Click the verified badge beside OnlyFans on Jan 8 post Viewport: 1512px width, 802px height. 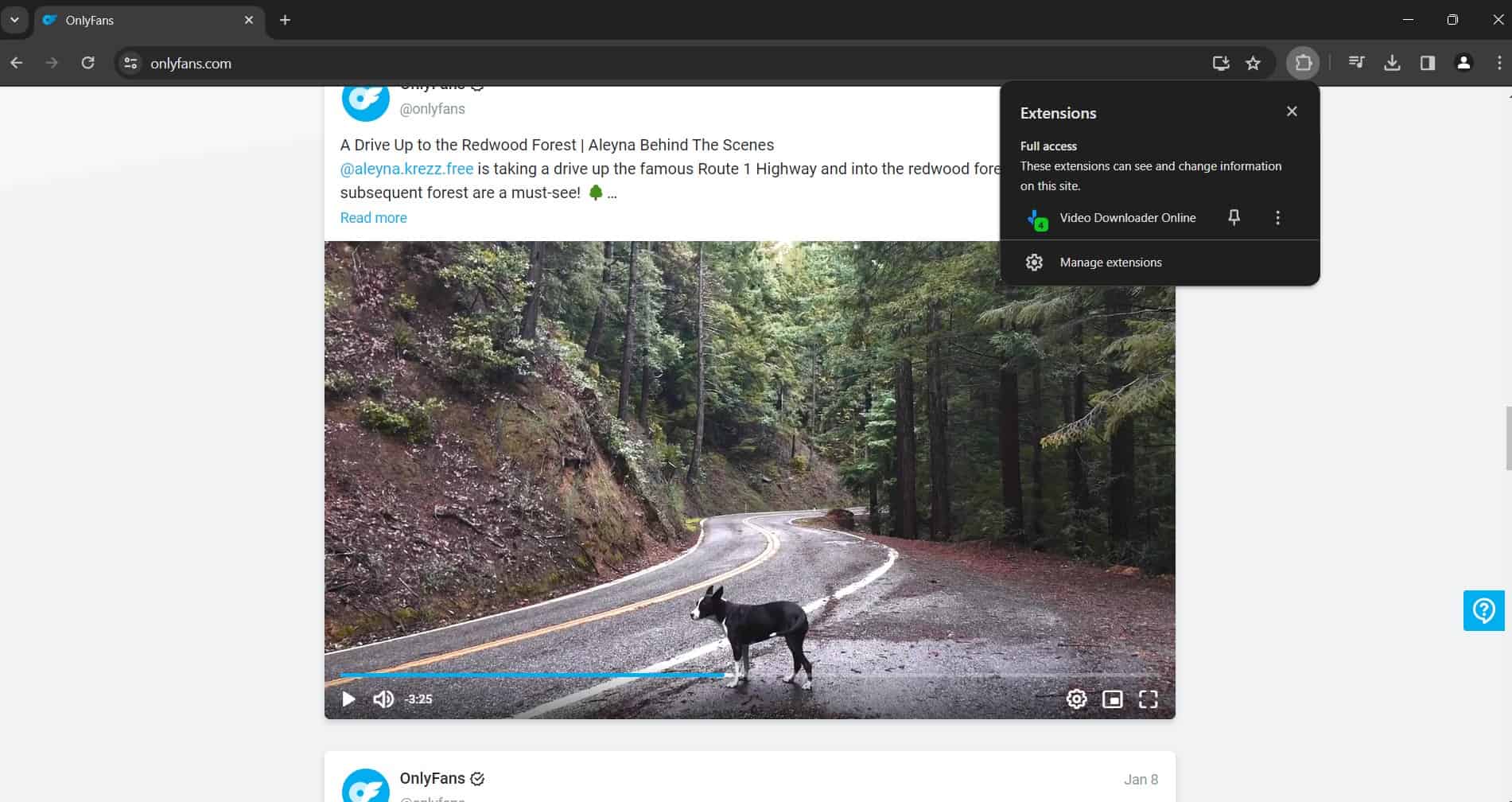point(477,779)
